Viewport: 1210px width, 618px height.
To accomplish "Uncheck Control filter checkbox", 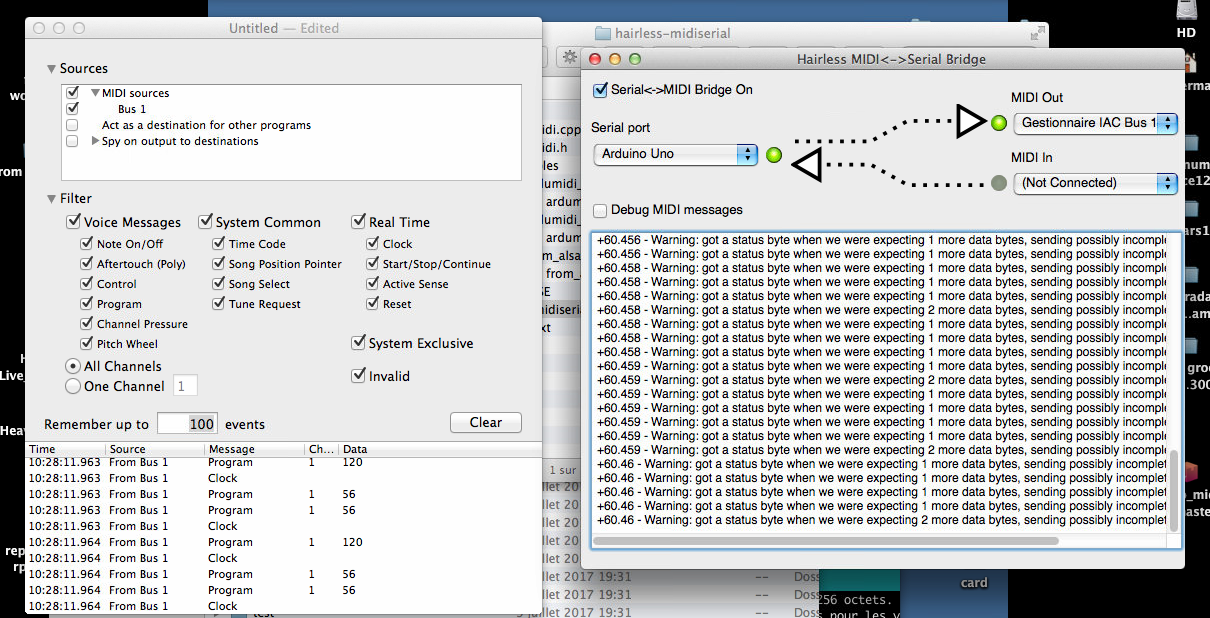I will (87, 283).
